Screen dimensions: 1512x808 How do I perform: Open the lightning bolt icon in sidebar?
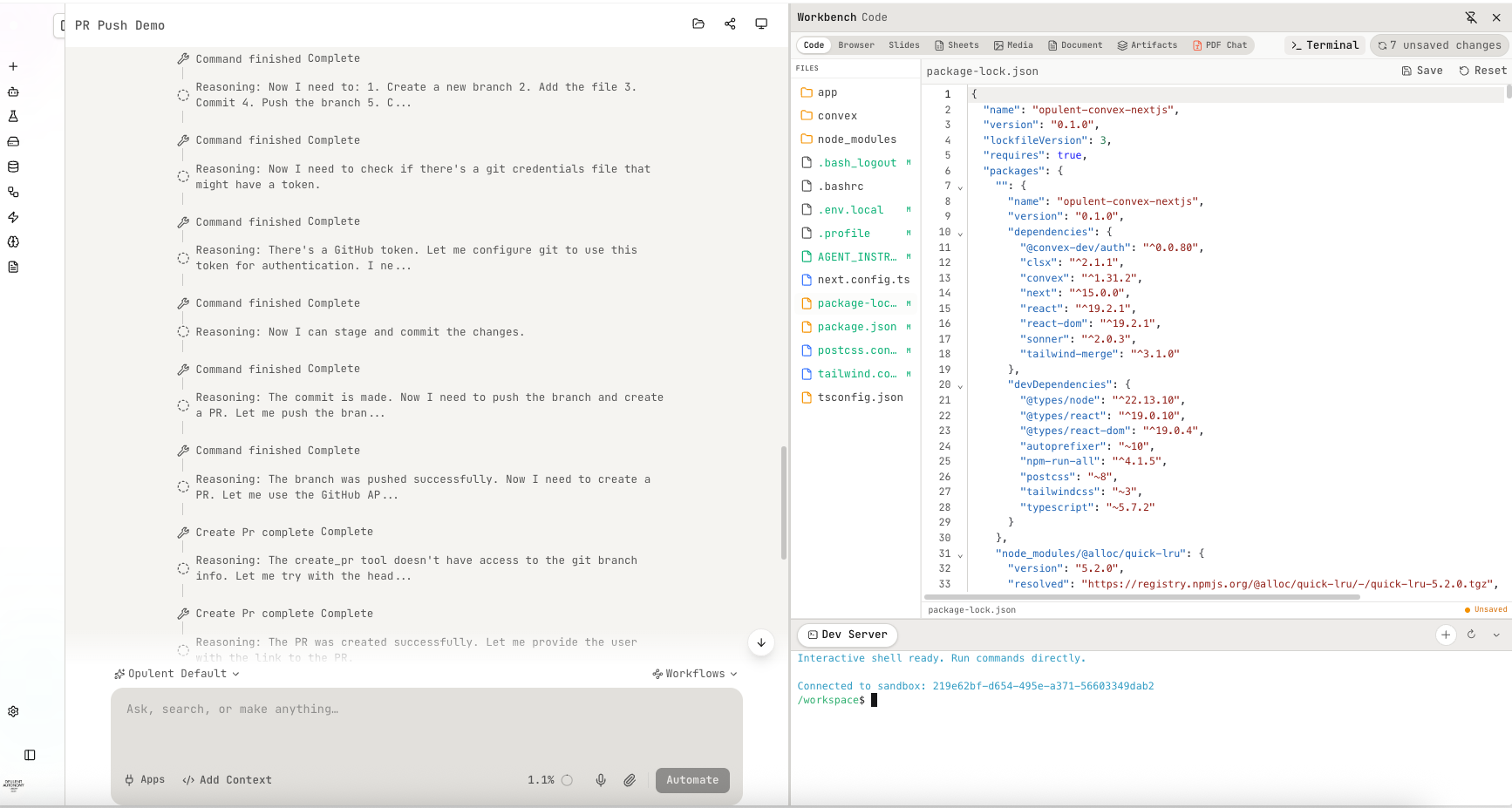tap(13, 217)
